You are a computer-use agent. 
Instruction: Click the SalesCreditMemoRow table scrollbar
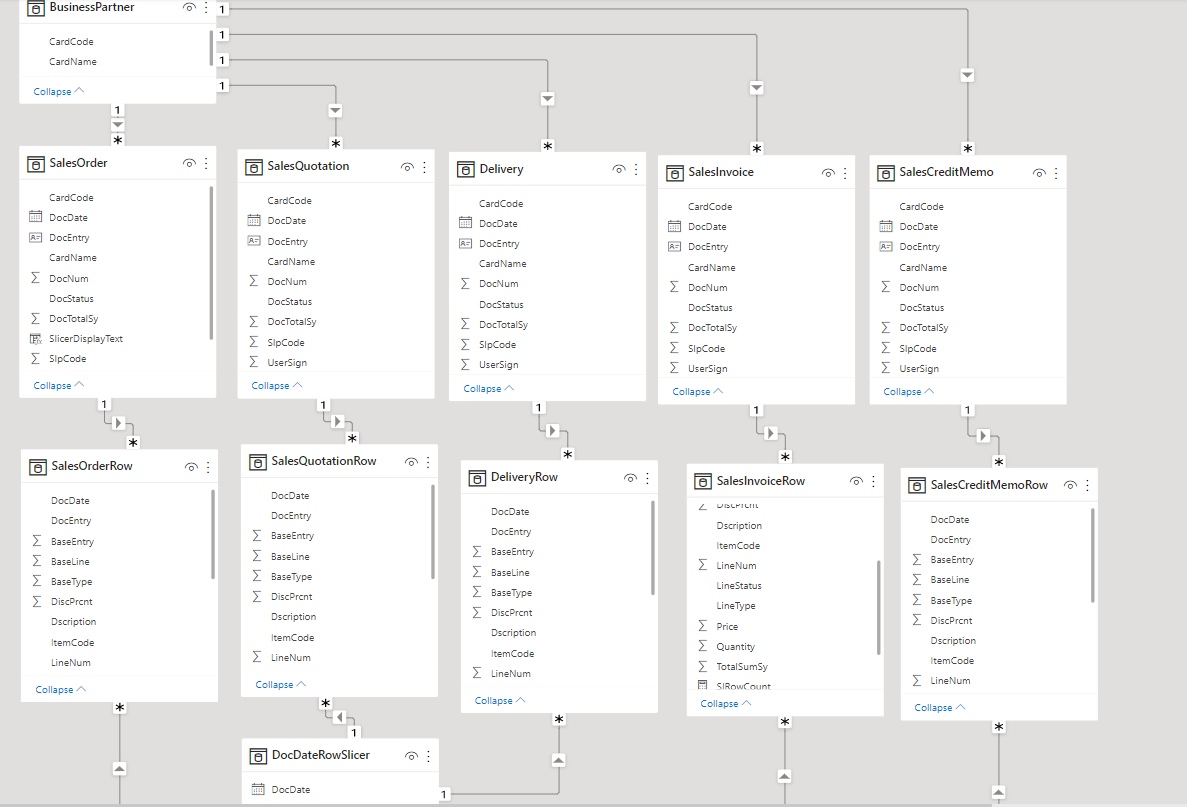click(1092, 556)
